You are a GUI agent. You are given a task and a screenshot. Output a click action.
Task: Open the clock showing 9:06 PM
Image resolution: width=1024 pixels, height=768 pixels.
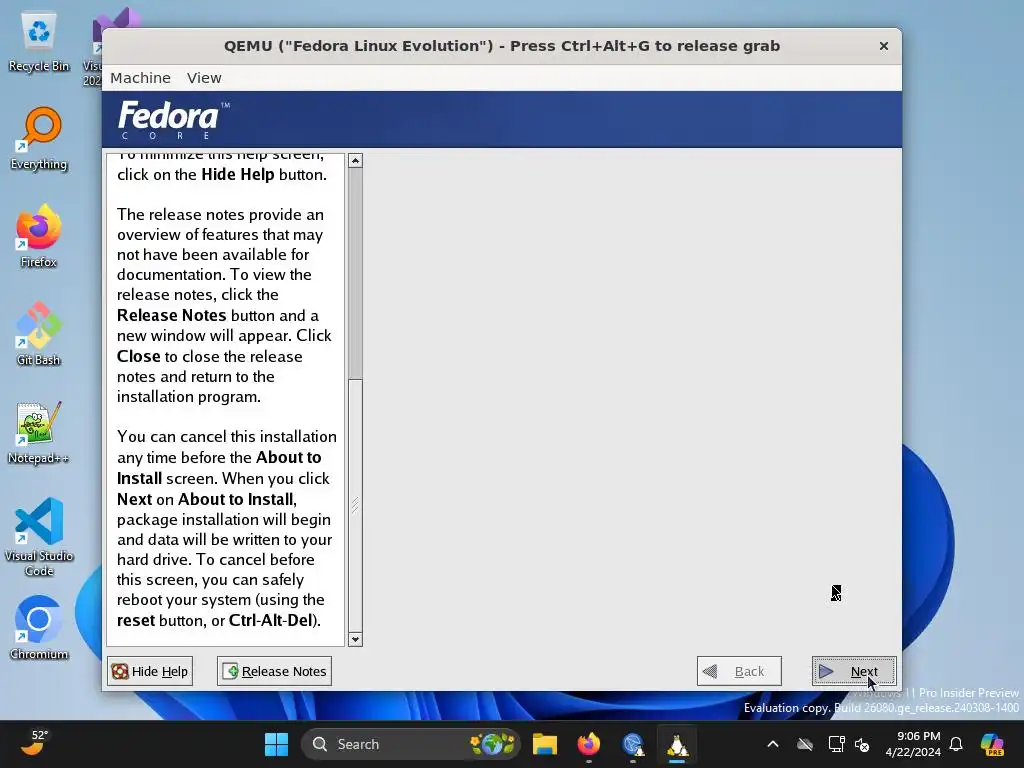point(913,744)
